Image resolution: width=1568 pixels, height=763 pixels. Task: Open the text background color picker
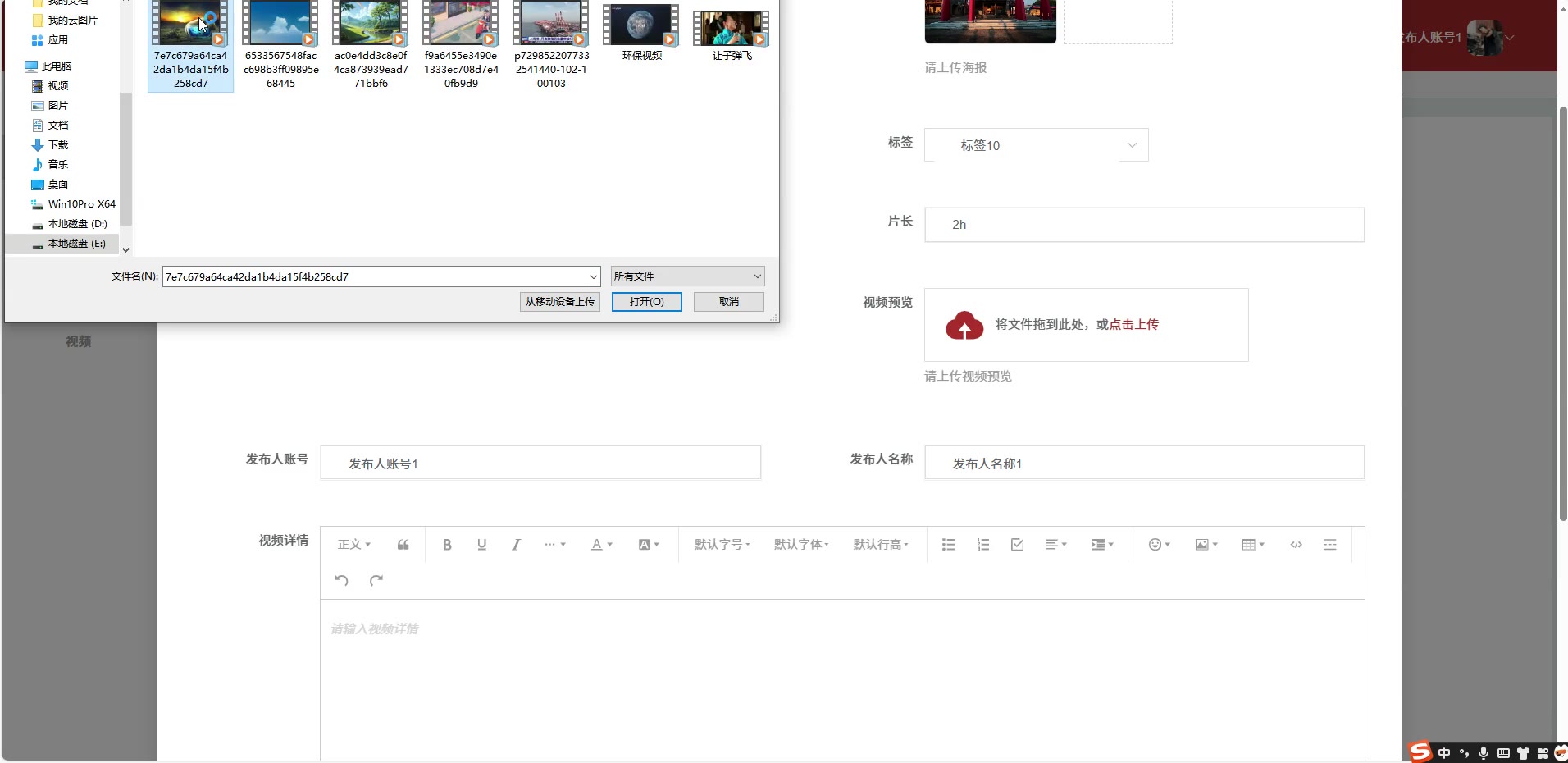649,545
